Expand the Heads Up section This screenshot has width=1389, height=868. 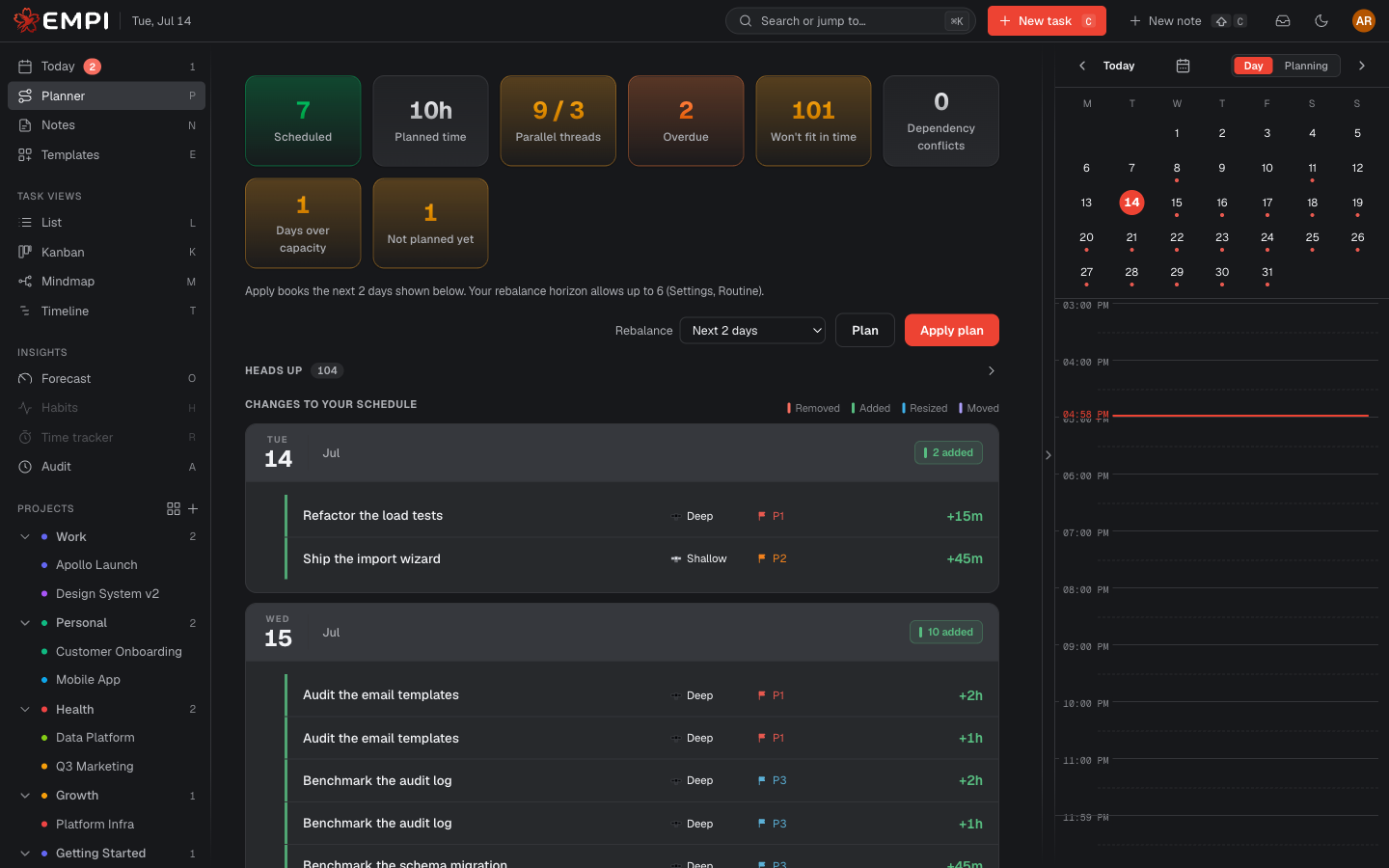pos(992,371)
